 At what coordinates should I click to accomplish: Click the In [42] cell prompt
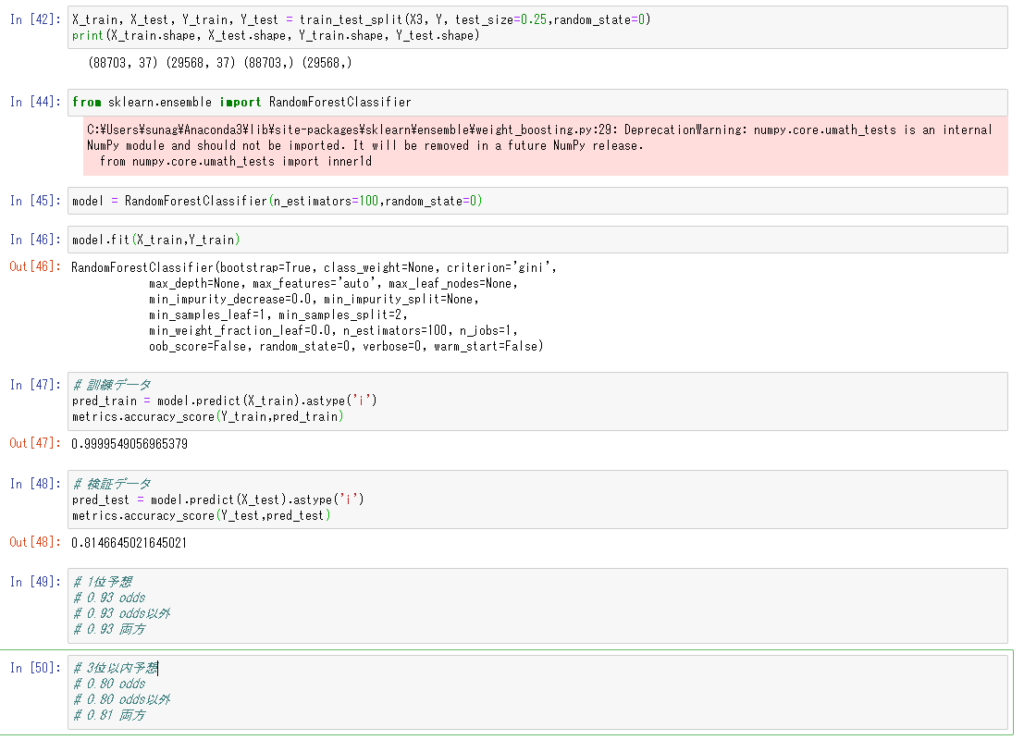coord(33,20)
